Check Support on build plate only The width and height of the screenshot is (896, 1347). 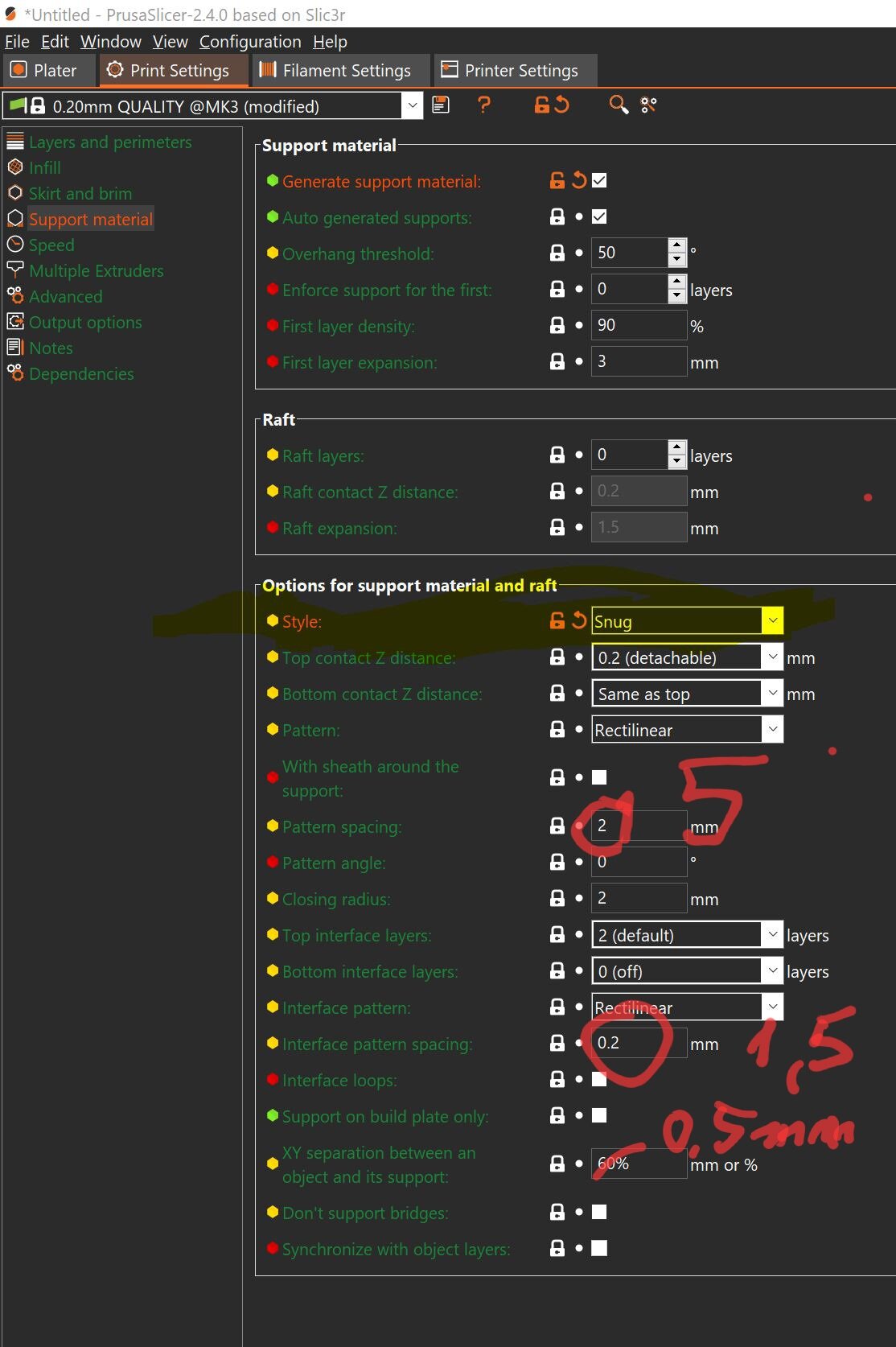599,1116
